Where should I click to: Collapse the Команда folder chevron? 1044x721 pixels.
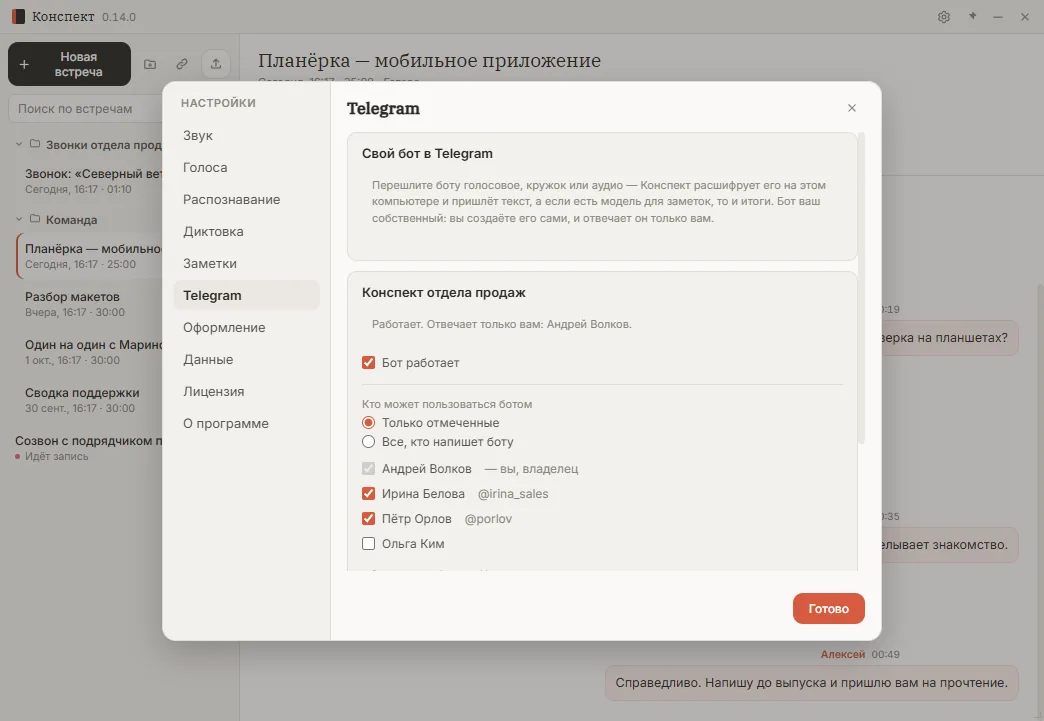coord(19,218)
